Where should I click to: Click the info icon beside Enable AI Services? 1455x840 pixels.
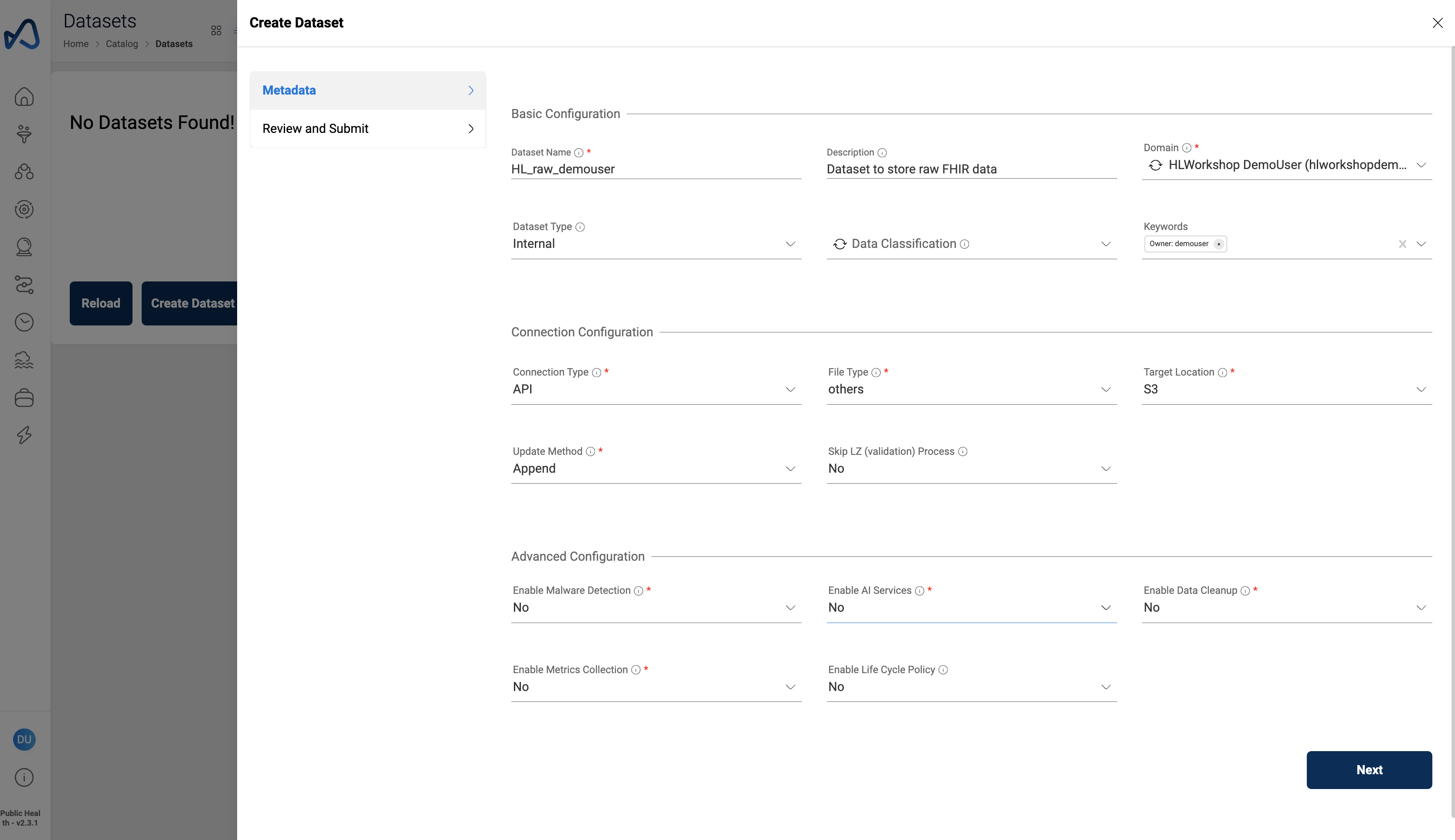pyautogui.click(x=919, y=591)
